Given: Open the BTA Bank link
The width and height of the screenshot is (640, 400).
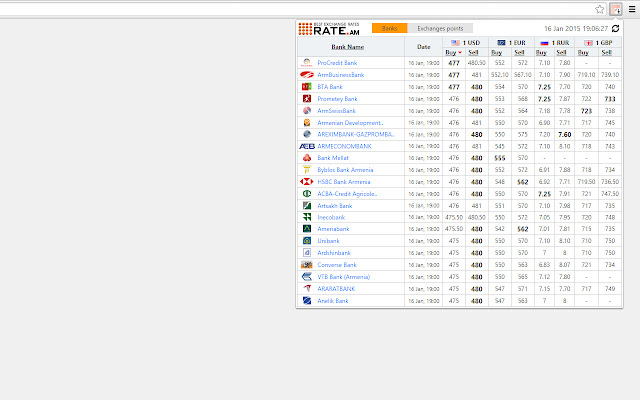Looking at the screenshot, I should click(x=330, y=87).
